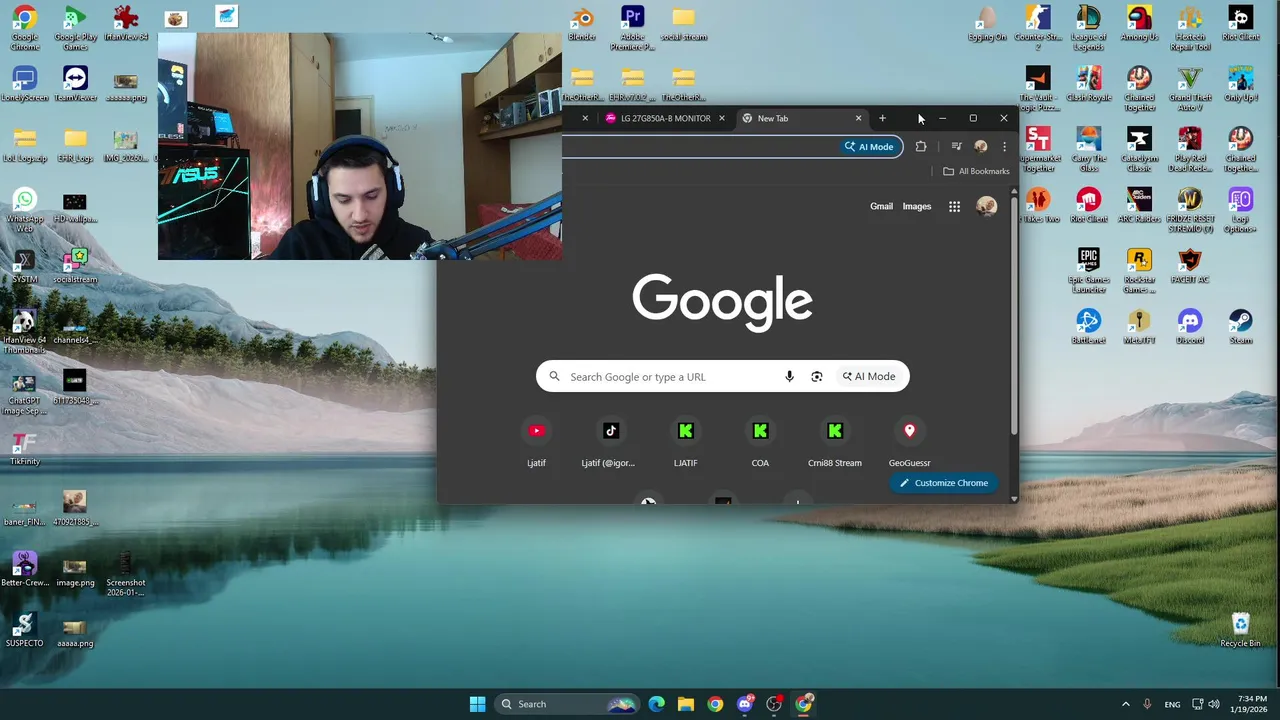
Task: Click the Images link
Action: tap(917, 207)
